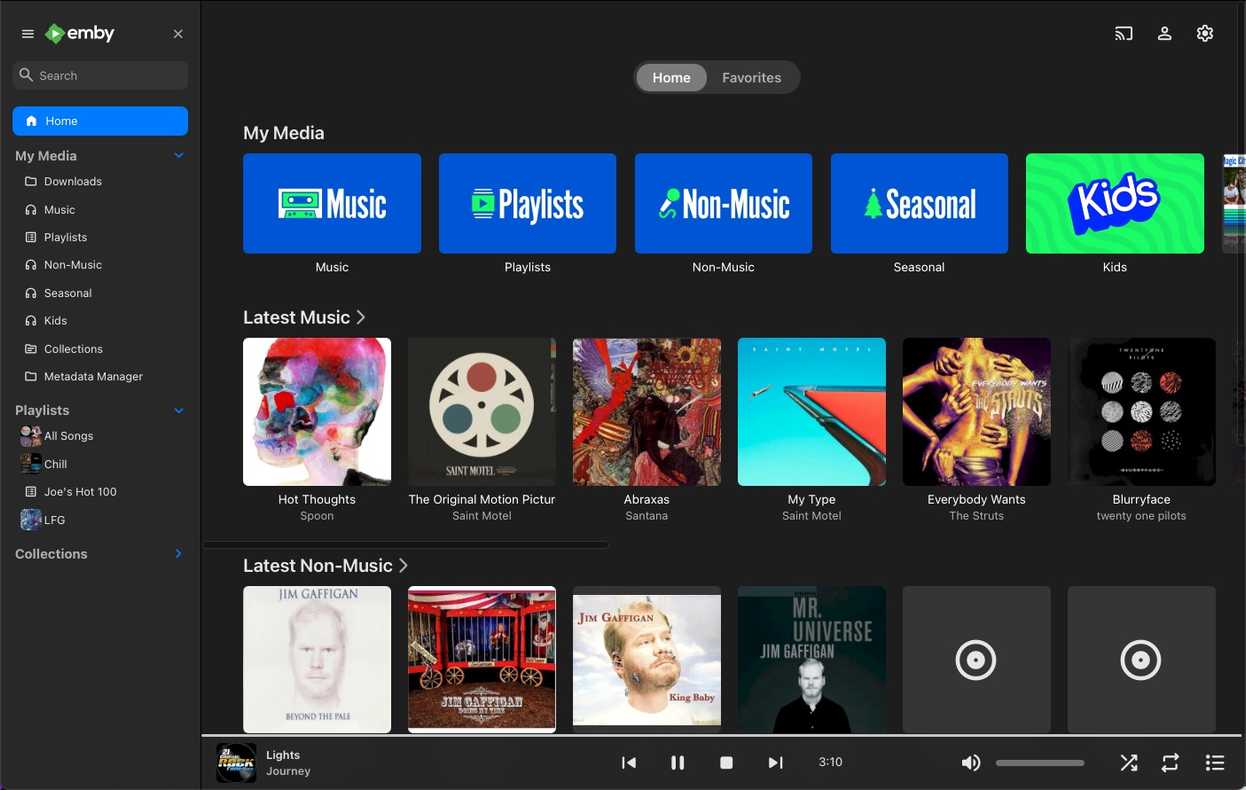Open the Latest Music section link
The width and height of the screenshot is (1246, 790).
tap(305, 317)
